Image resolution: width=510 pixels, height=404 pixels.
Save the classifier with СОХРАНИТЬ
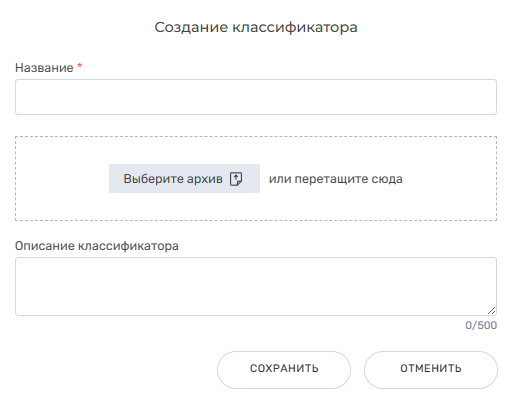(x=284, y=369)
